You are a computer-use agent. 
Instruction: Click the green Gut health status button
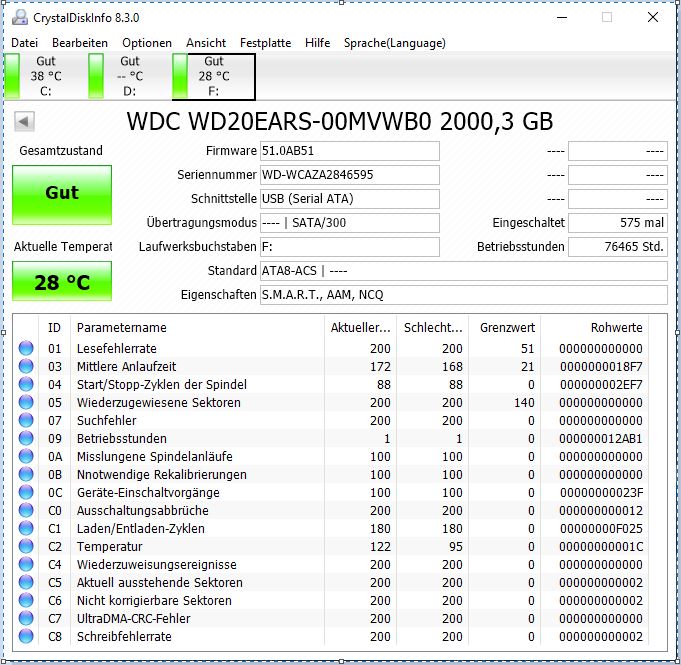[x=62, y=195]
